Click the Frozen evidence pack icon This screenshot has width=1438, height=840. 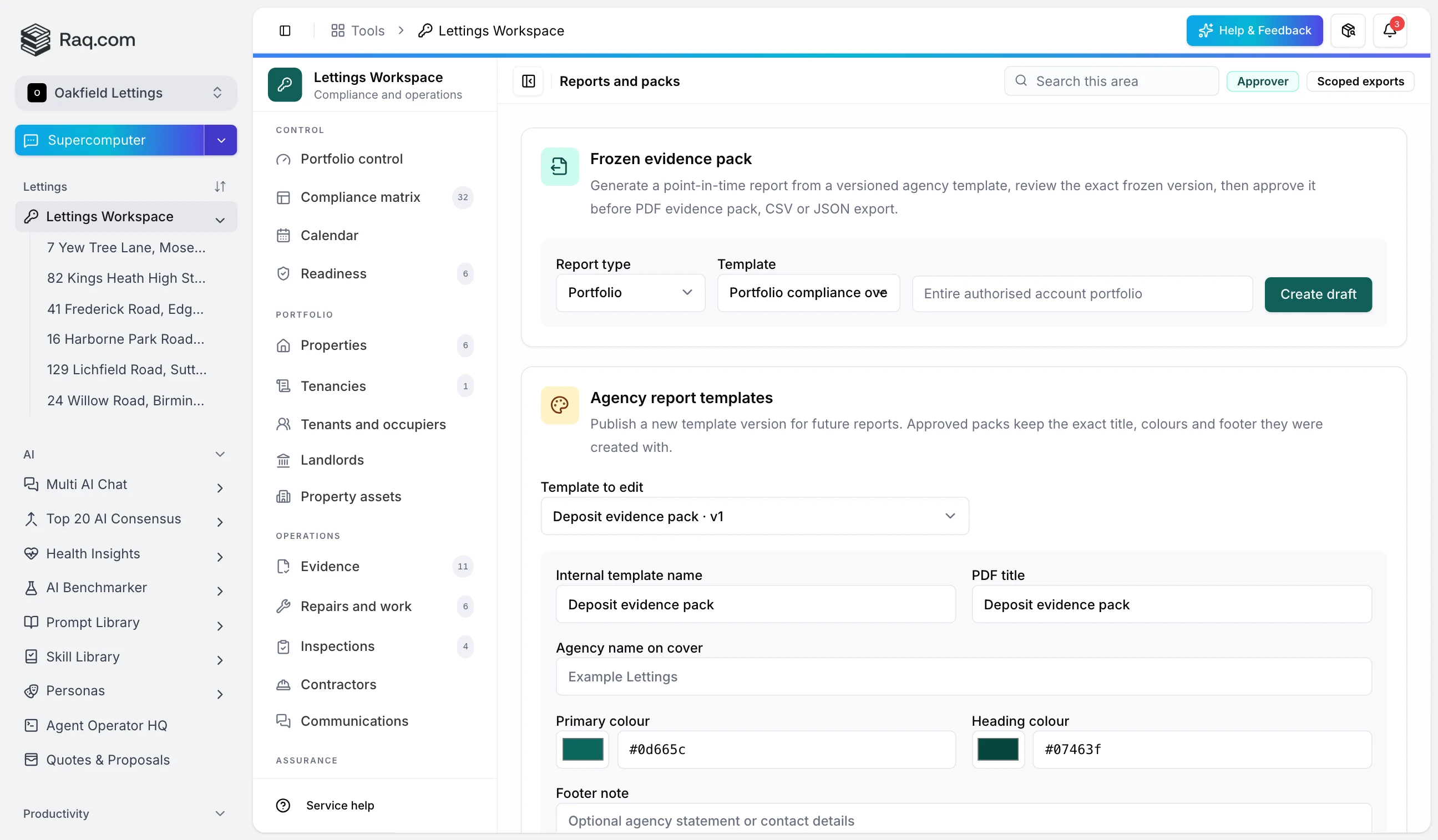[559, 166]
